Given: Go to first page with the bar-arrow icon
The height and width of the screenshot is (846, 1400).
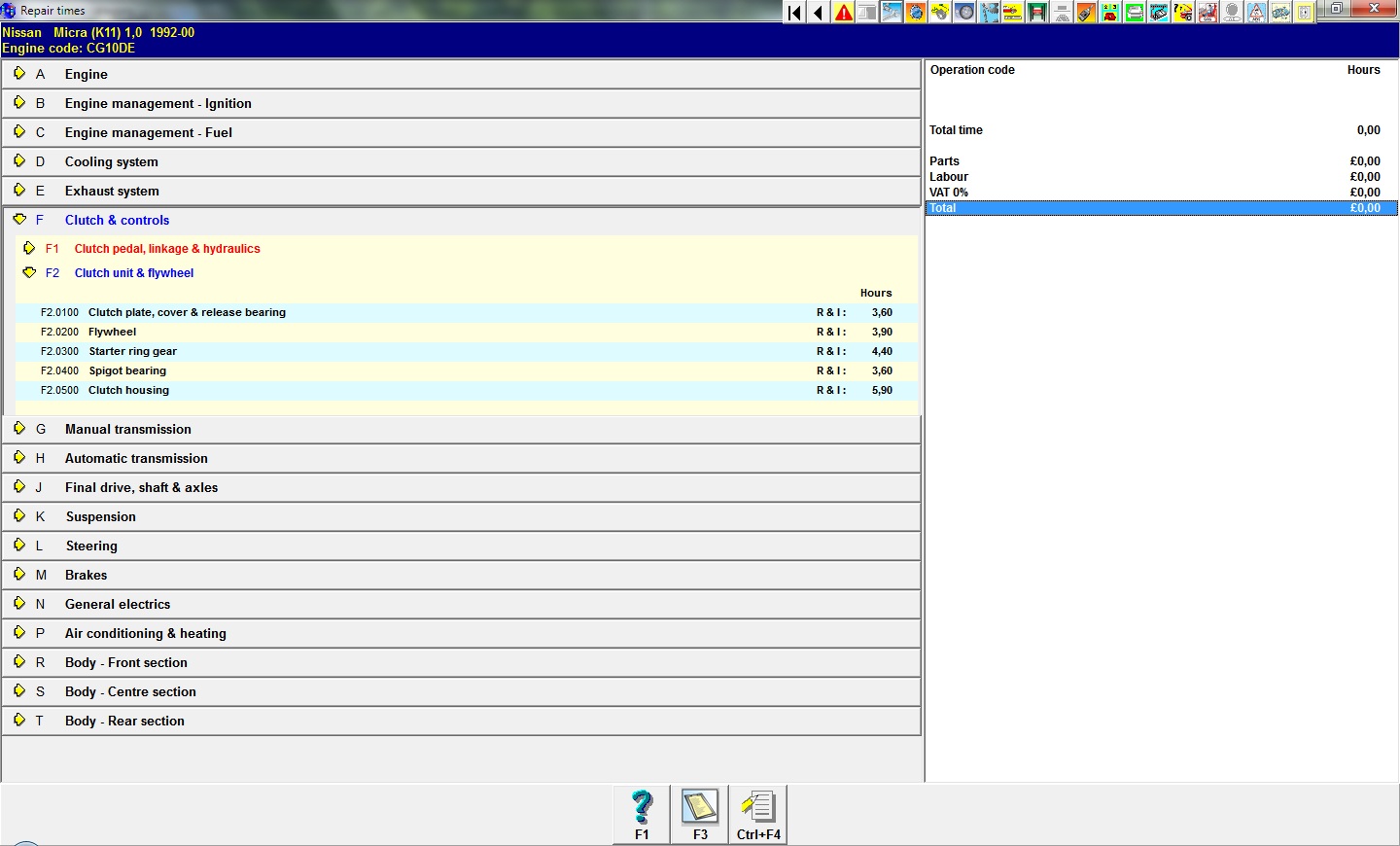Looking at the screenshot, I should pyautogui.click(x=794, y=12).
